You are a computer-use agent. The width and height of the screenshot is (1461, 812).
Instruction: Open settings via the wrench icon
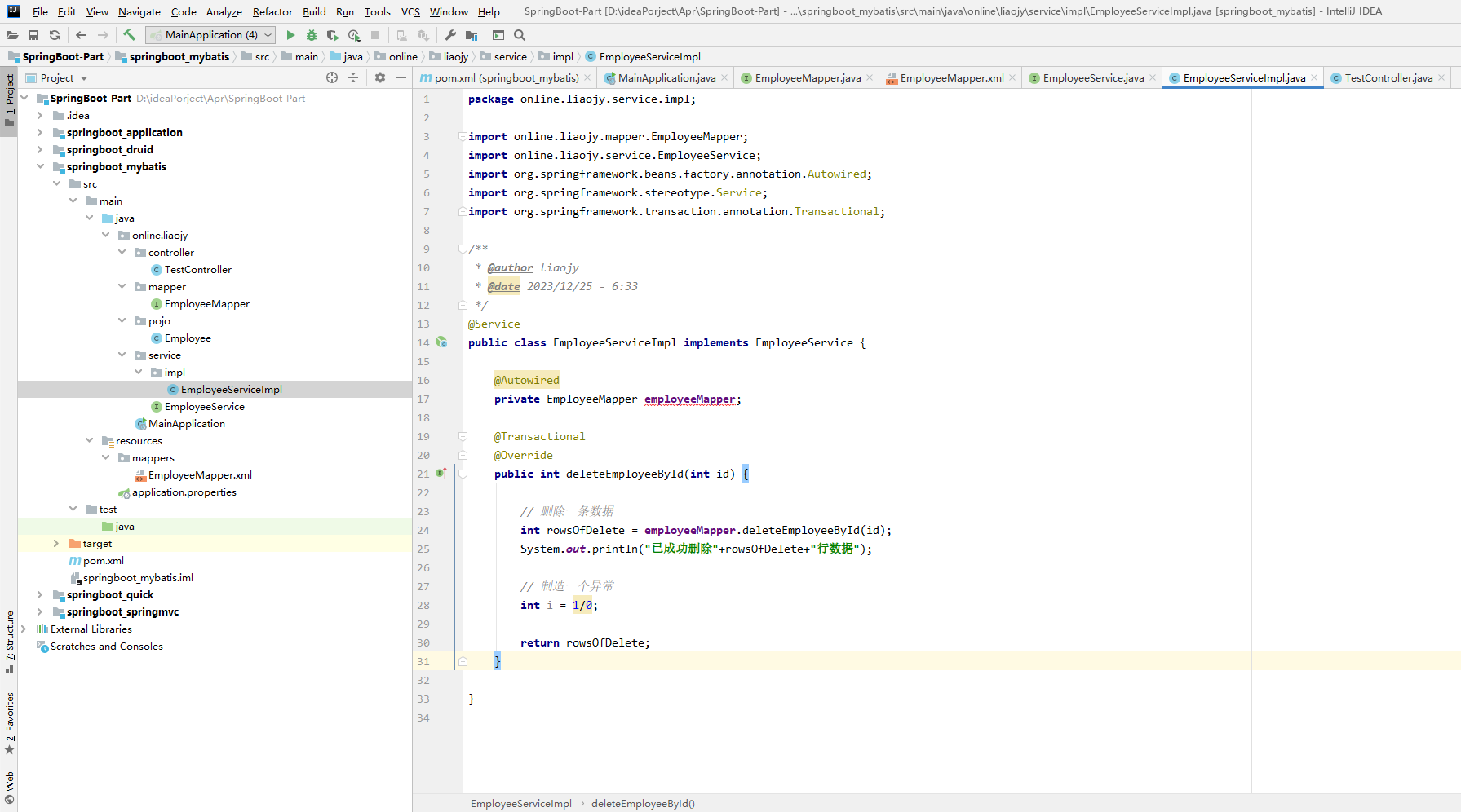point(450,35)
